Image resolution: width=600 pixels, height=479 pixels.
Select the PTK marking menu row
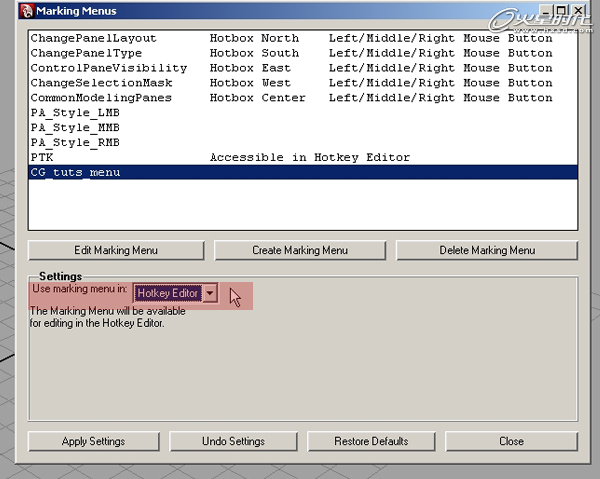42,158
